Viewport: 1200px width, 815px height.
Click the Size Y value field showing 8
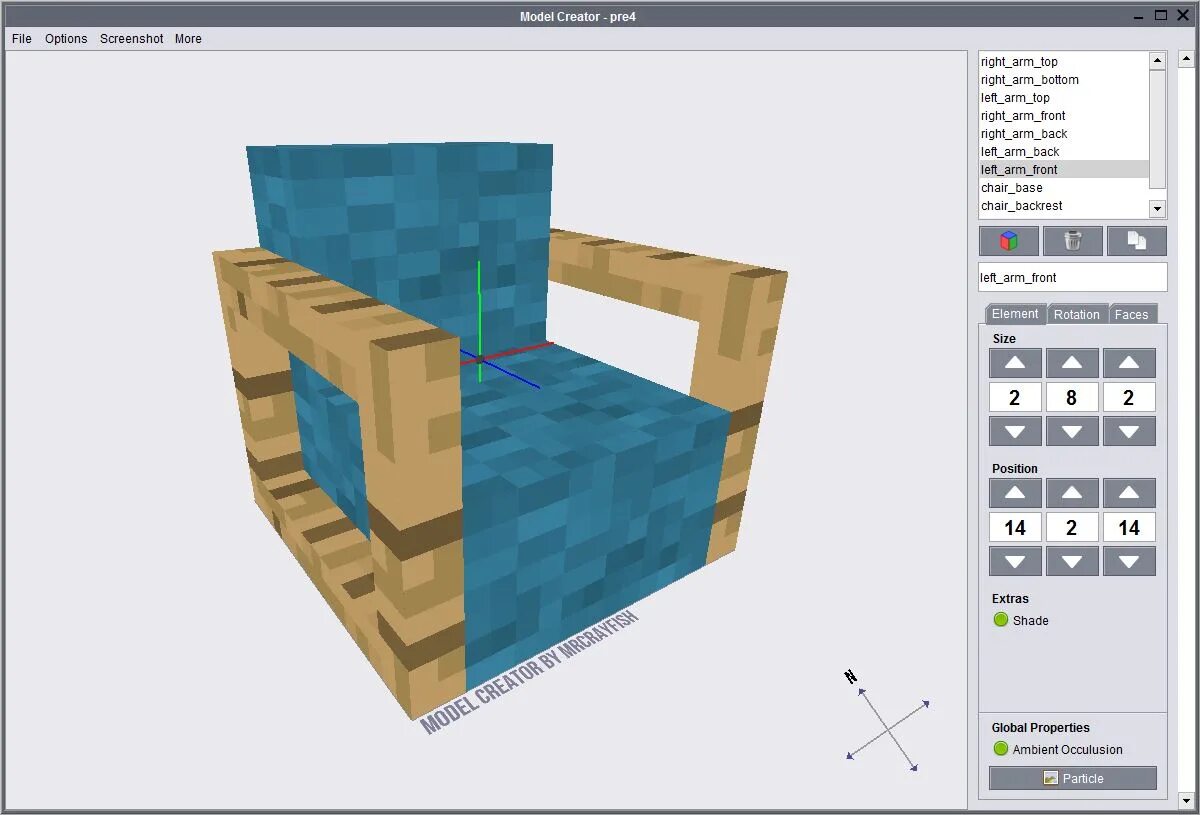coord(1072,397)
